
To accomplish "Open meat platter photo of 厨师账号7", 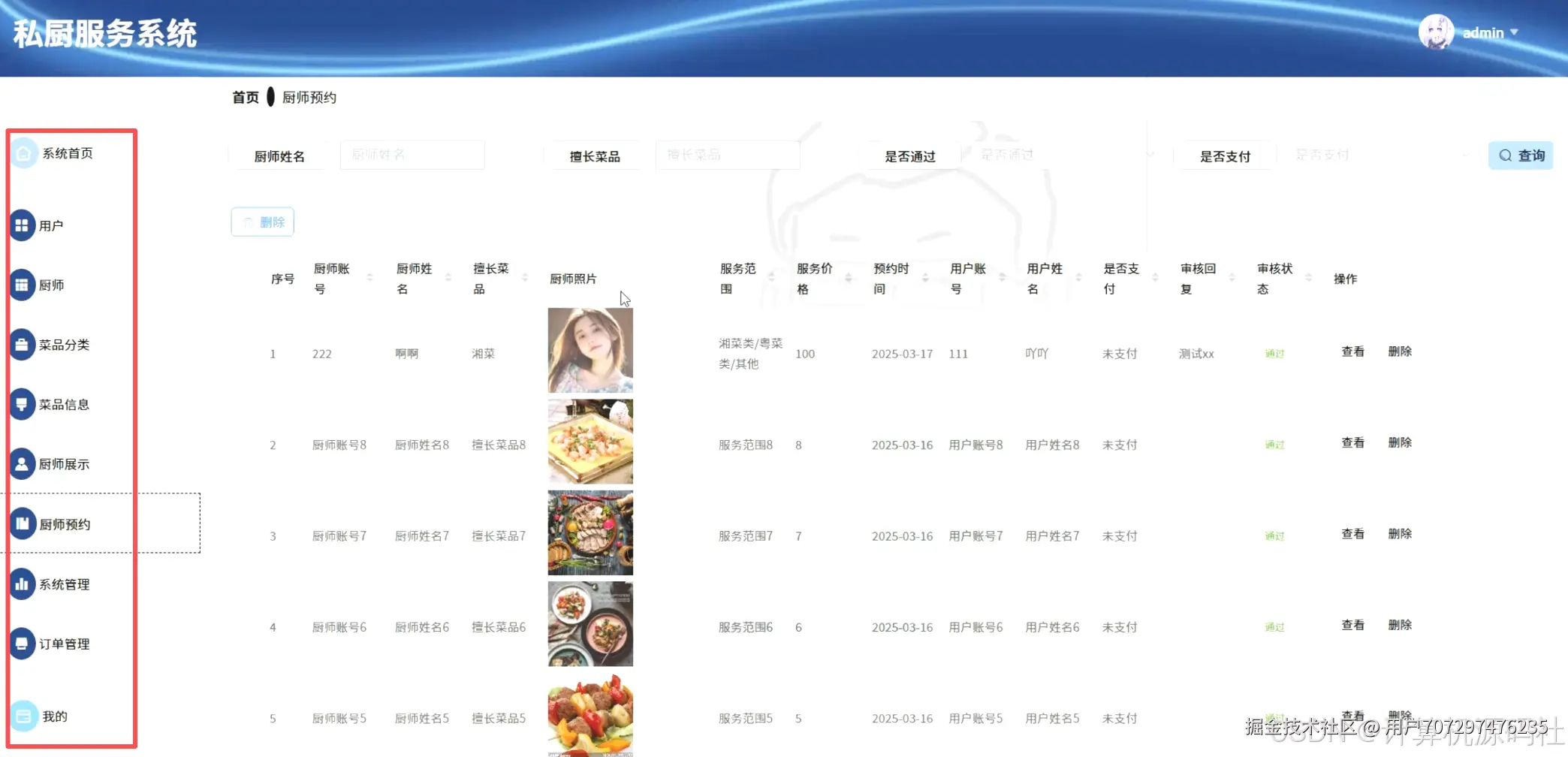I will coord(590,532).
